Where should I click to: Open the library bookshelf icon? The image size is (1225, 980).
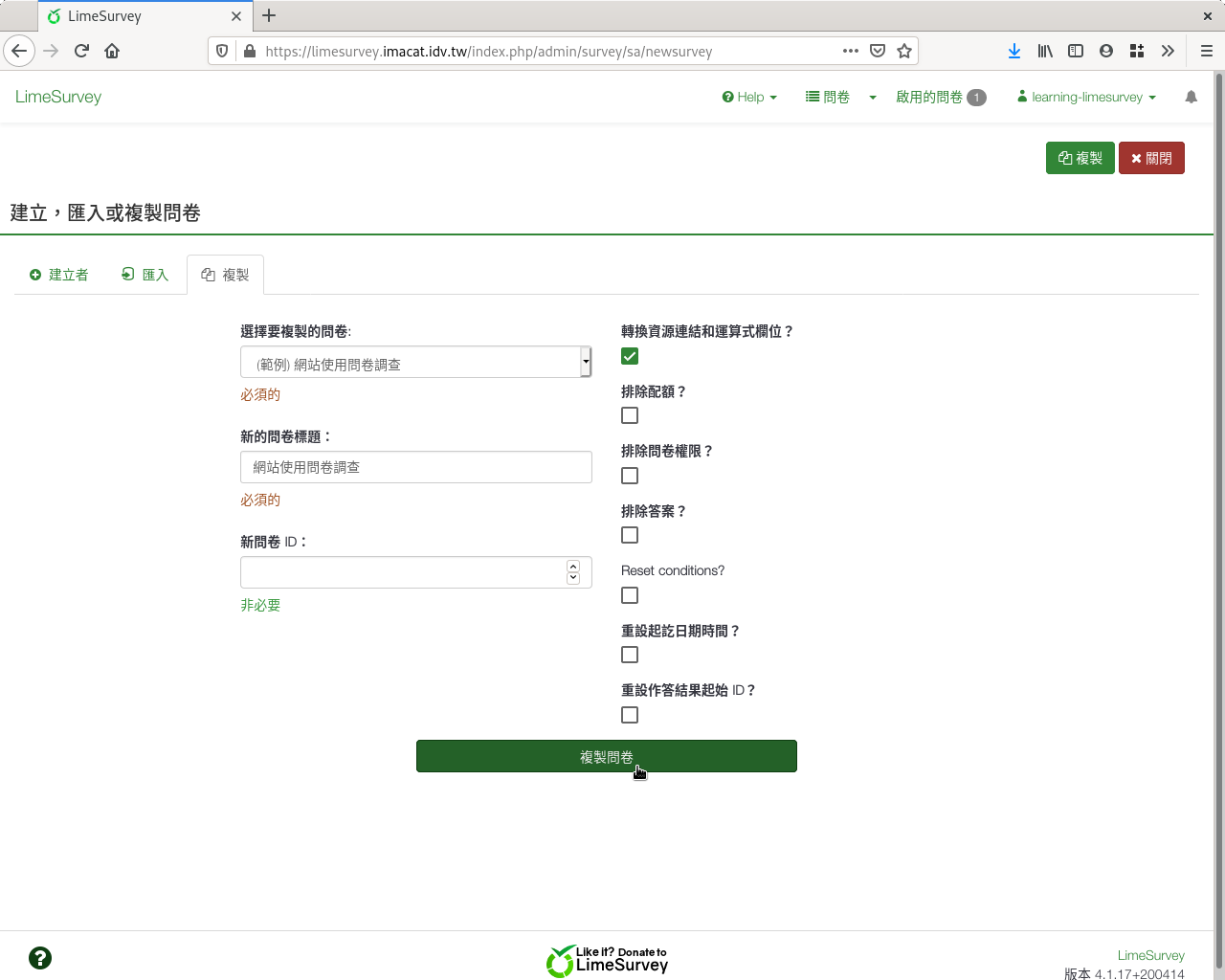tap(1045, 51)
